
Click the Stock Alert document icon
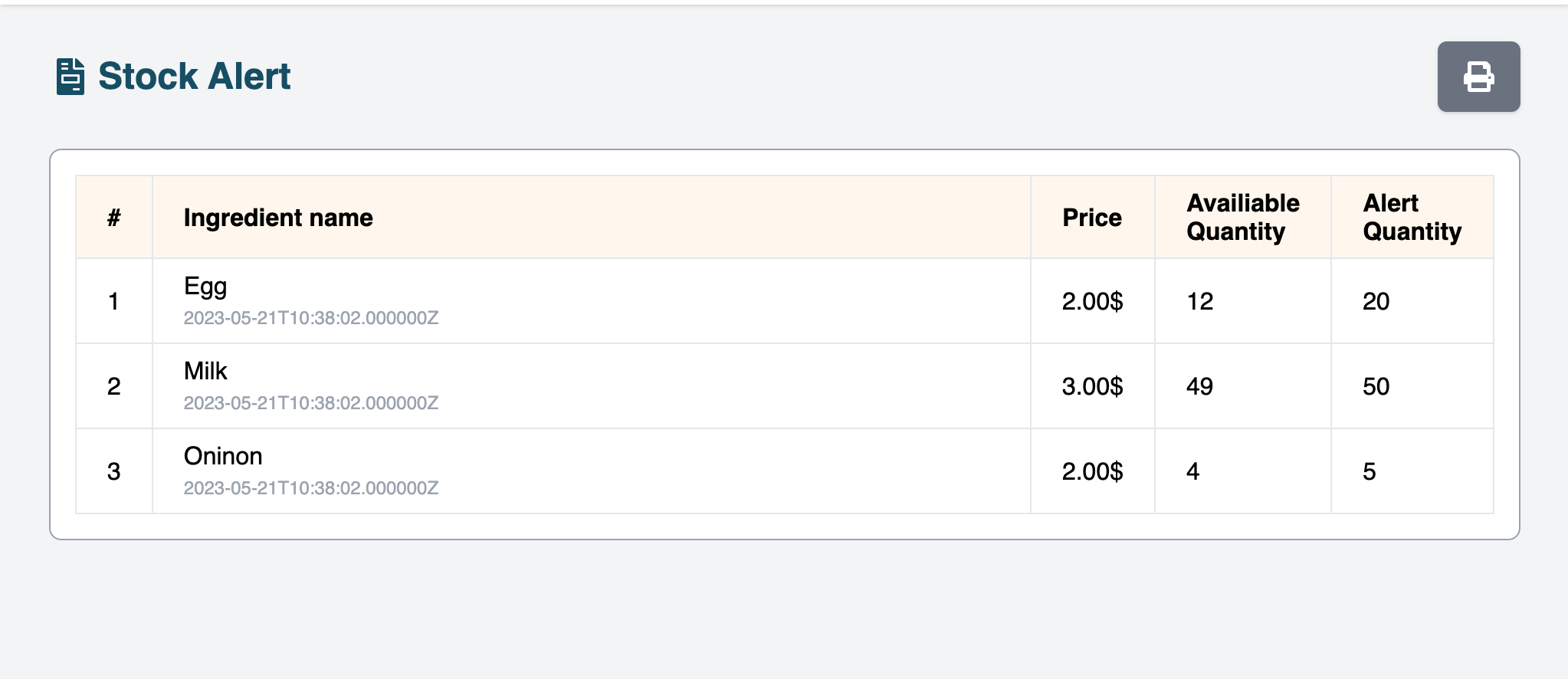pos(71,77)
